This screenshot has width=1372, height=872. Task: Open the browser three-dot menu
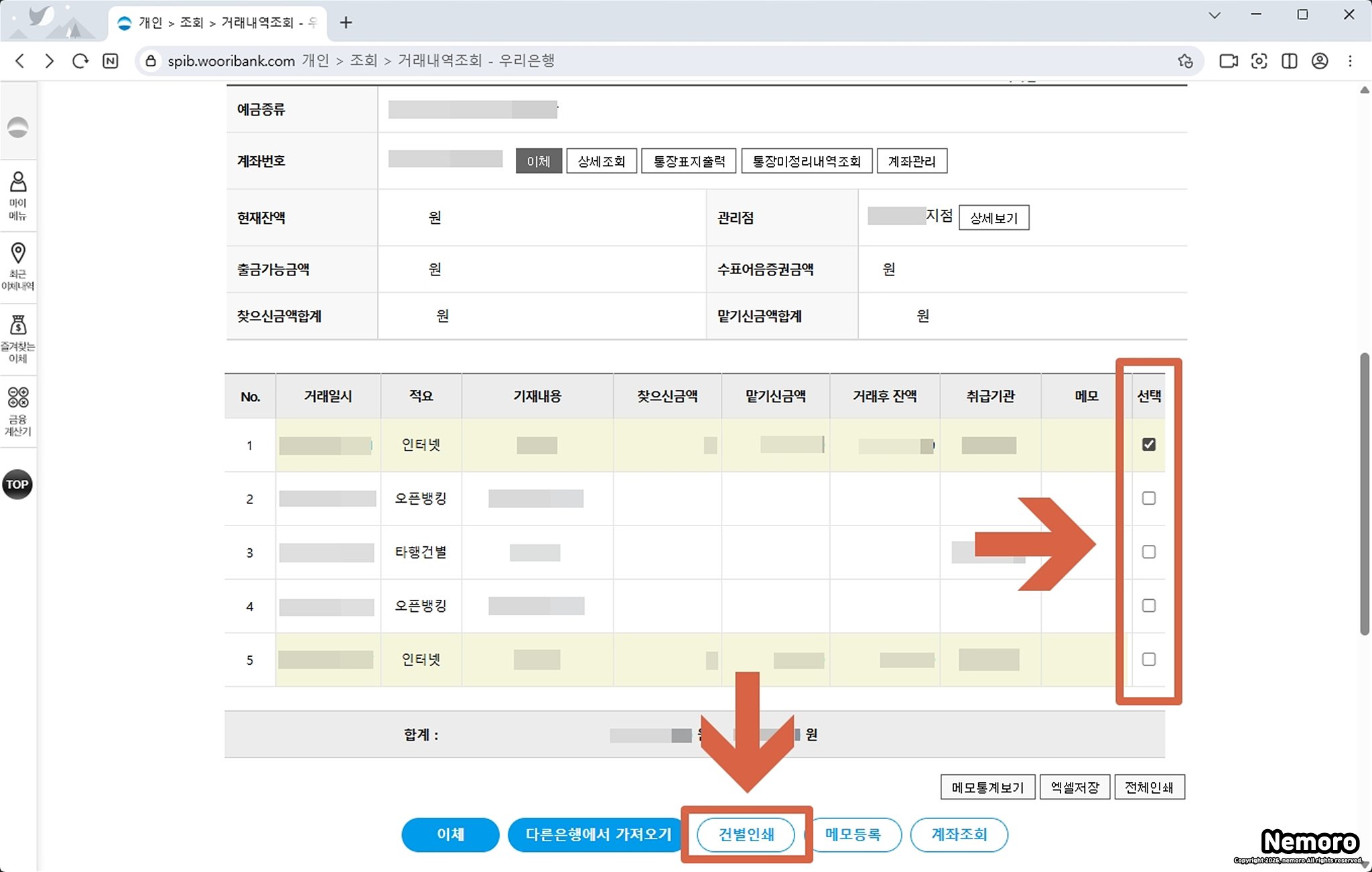1350,61
